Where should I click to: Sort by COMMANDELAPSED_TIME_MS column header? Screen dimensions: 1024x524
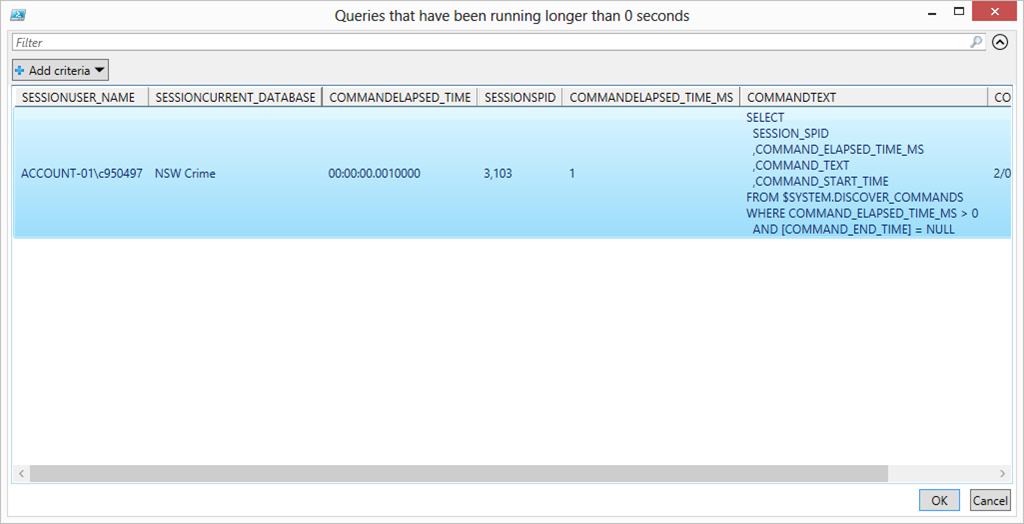click(651, 97)
